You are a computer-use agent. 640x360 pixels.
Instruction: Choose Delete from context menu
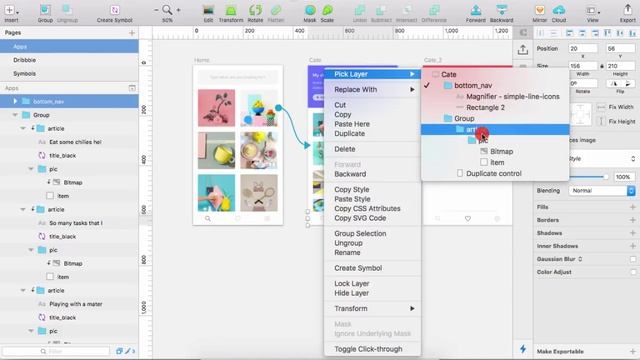click(344, 149)
